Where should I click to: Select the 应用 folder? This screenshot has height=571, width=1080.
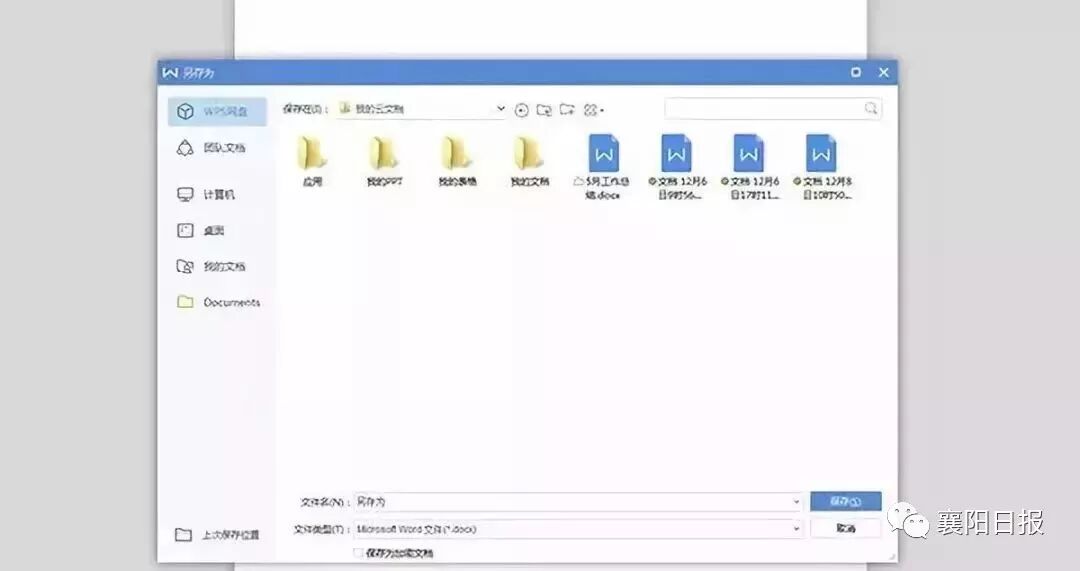pyautogui.click(x=312, y=161)
